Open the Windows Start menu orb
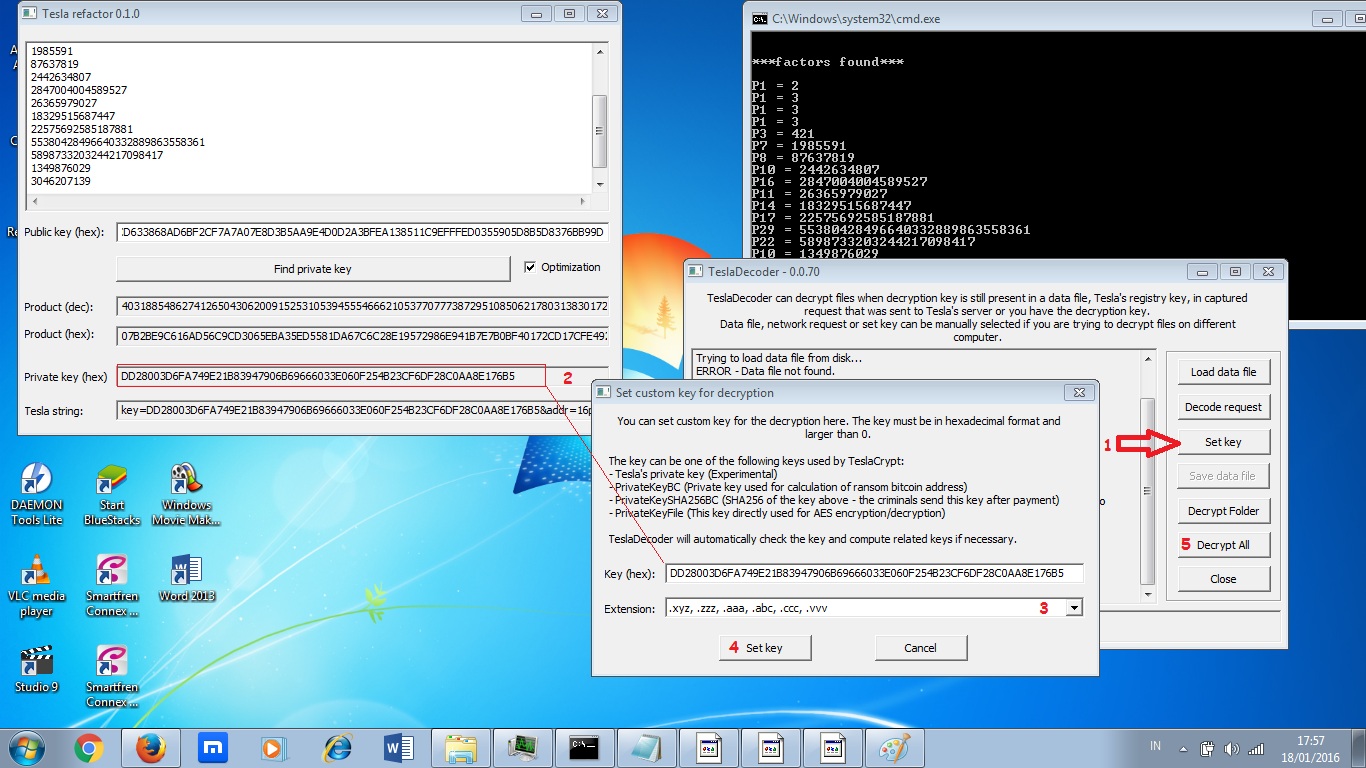The width and height of the screenshot is (1366, 768). point(25,748)
